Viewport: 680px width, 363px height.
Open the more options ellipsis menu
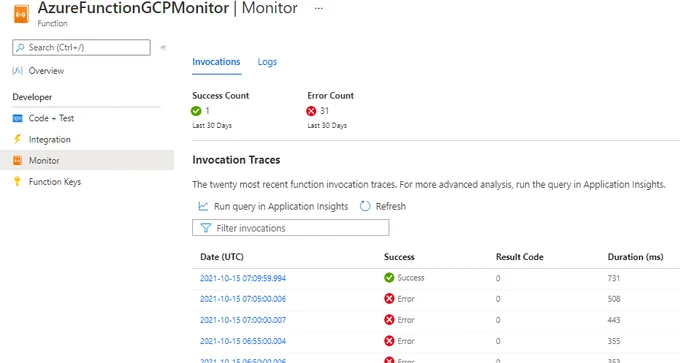click(319, 8)
